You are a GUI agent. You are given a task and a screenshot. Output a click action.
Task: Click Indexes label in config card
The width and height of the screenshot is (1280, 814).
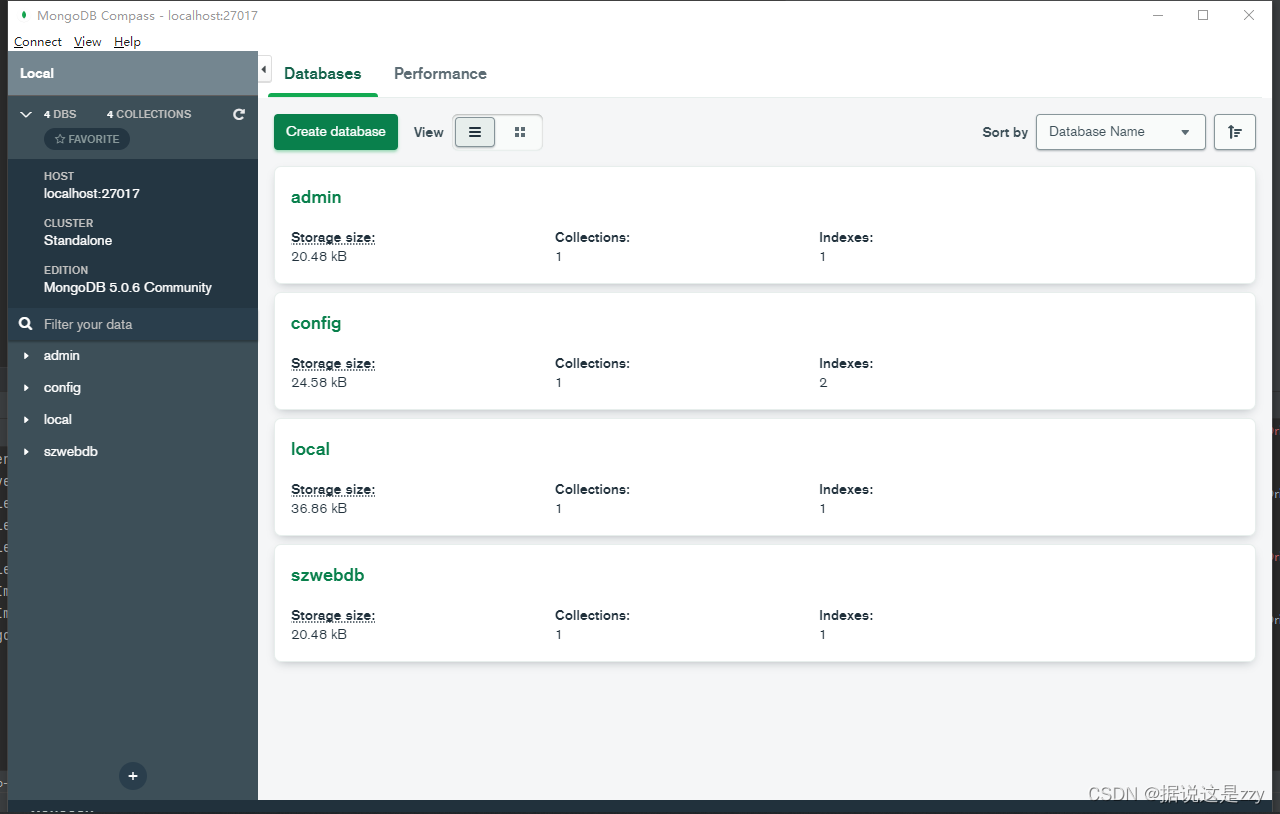(x=846, y=364)
